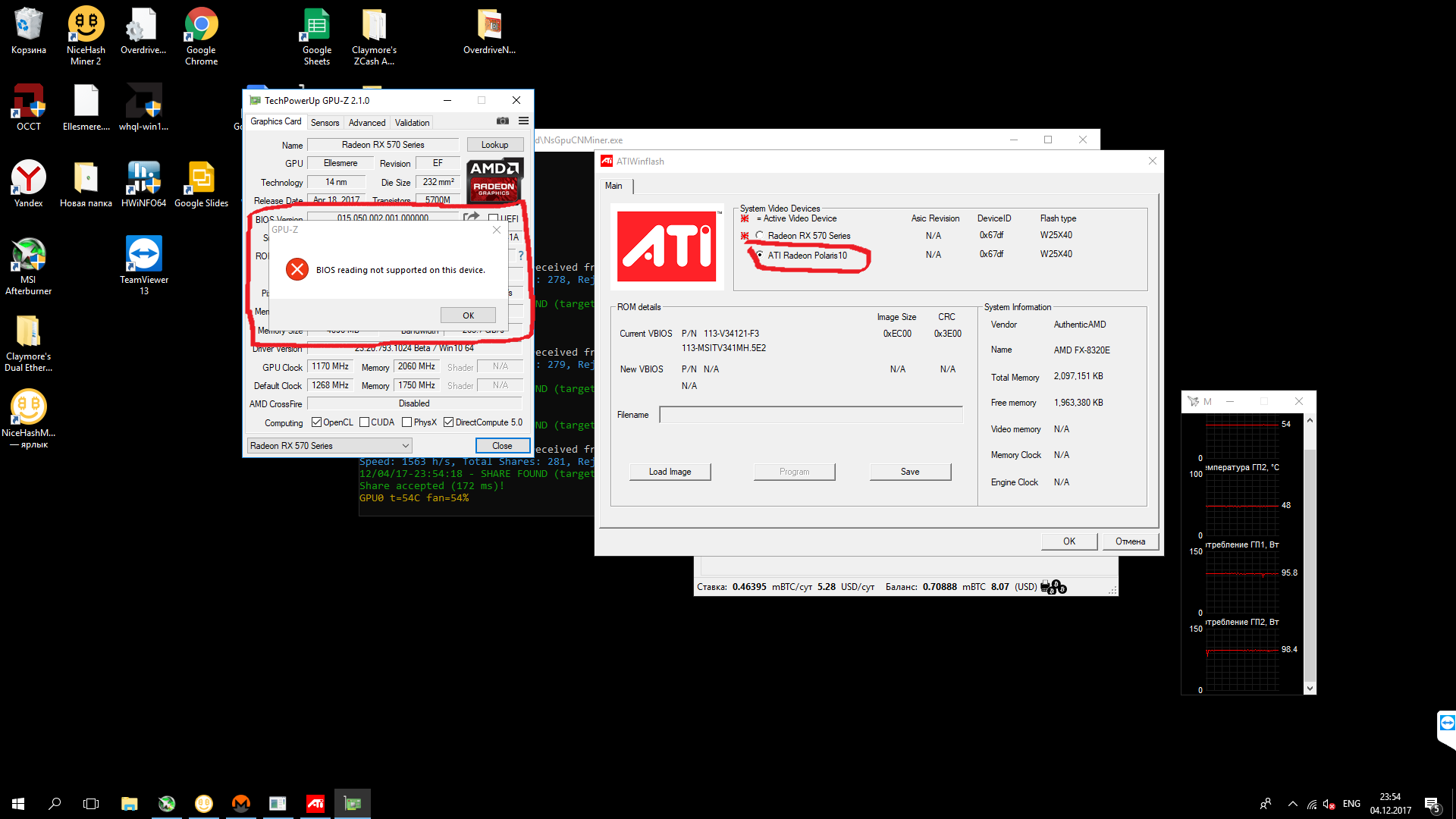Open Windows Start menu
The width and height of the screenshot is (1456, 819).
(18, 804)
